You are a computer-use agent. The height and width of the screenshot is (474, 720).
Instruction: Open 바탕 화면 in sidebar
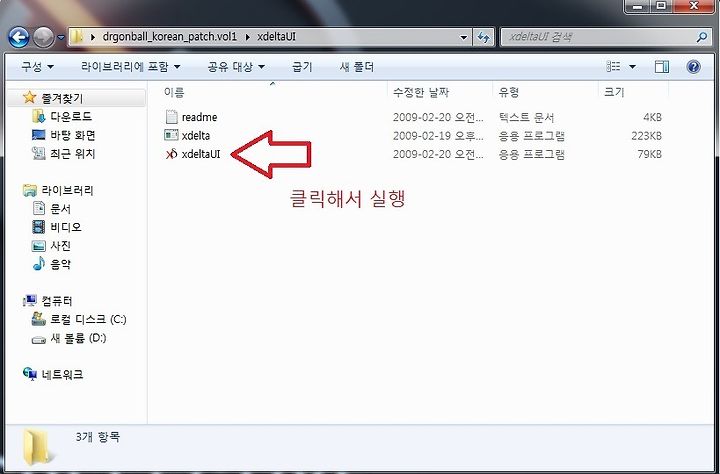click(x=73, y=135)
